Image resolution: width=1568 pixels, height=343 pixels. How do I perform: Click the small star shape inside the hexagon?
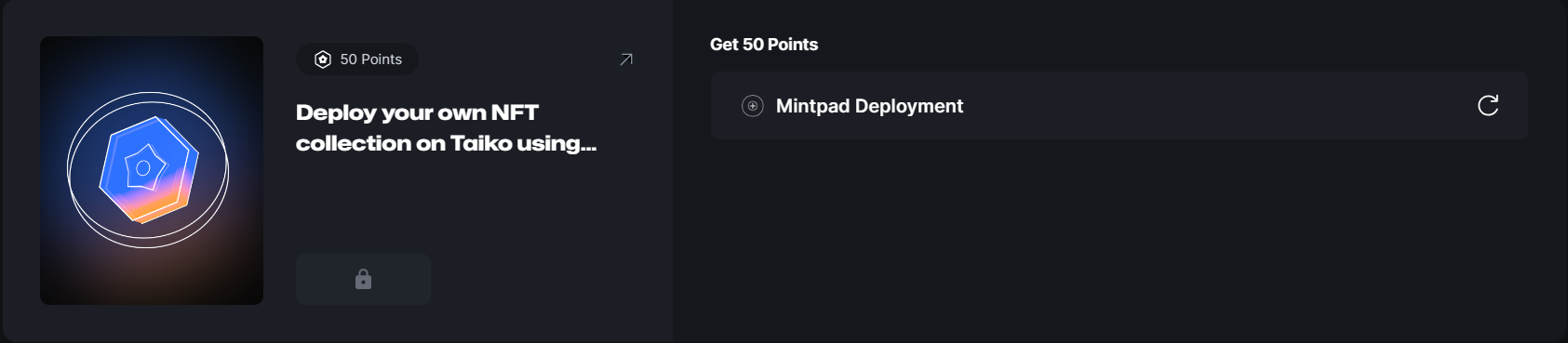(x=145, y=167)
